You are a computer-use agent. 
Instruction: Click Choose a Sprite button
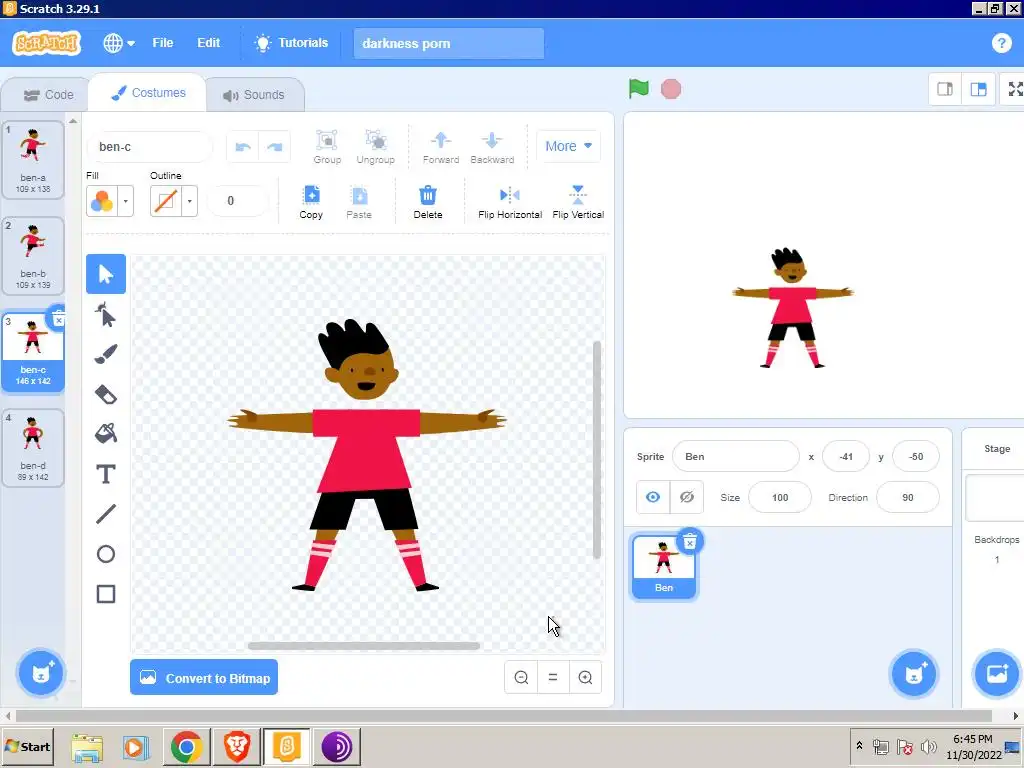pos(914,673)
